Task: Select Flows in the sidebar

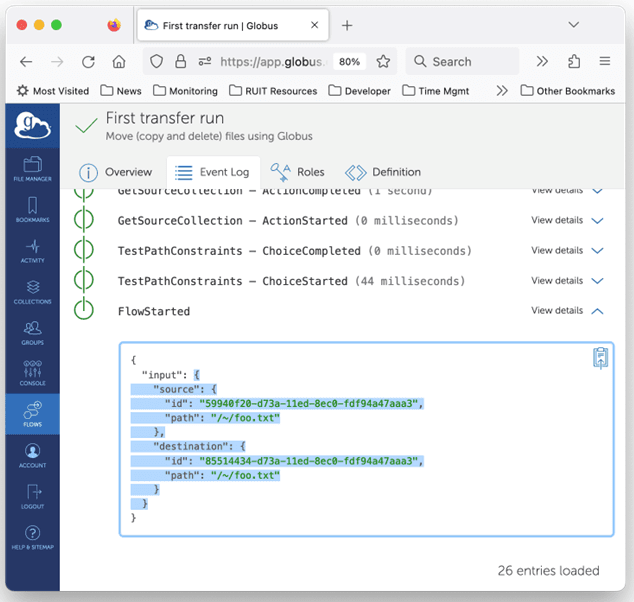Action: point(32,414)
